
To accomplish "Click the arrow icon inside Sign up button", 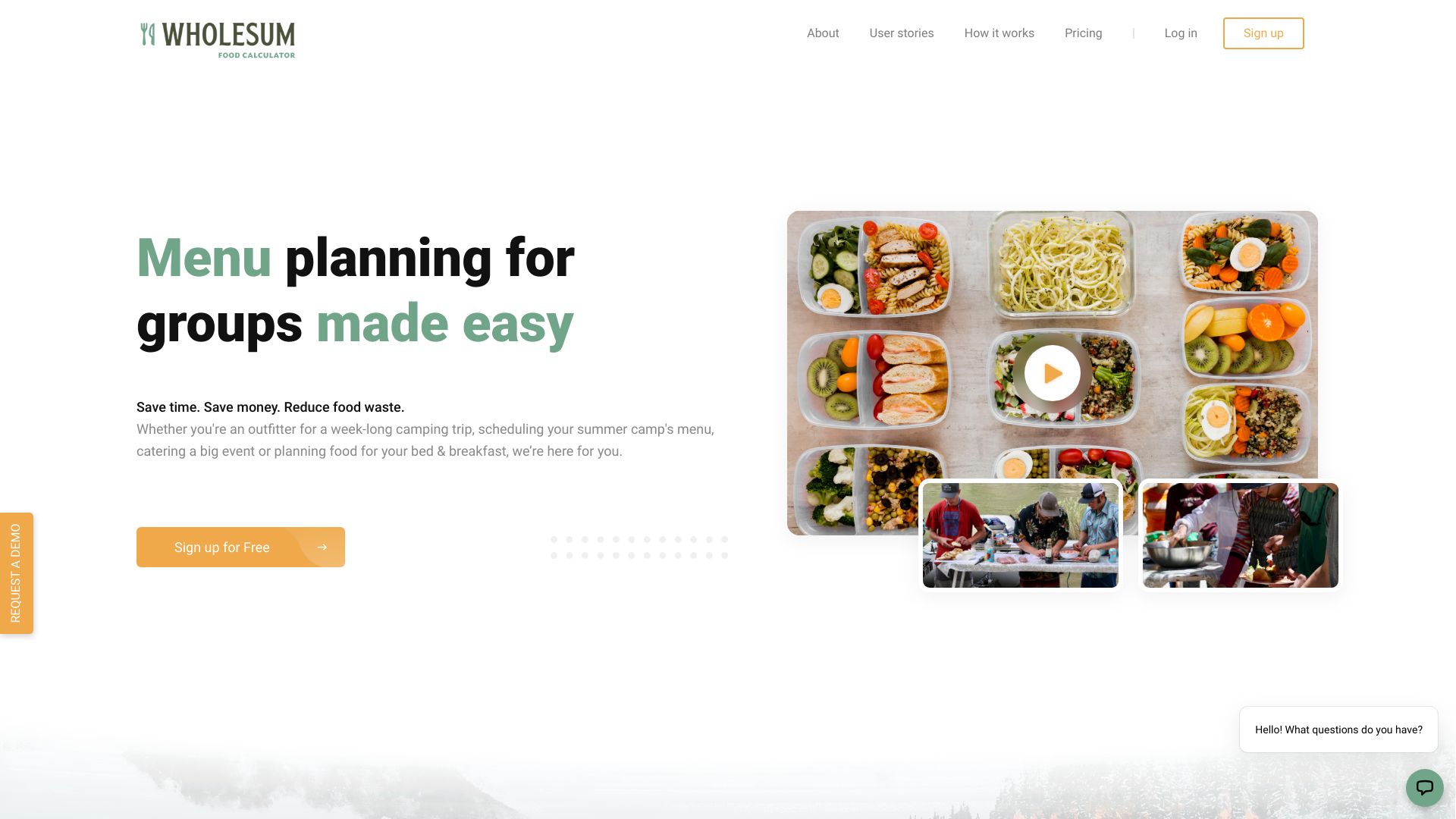I will pyautogui.click(x=322, y=547).
